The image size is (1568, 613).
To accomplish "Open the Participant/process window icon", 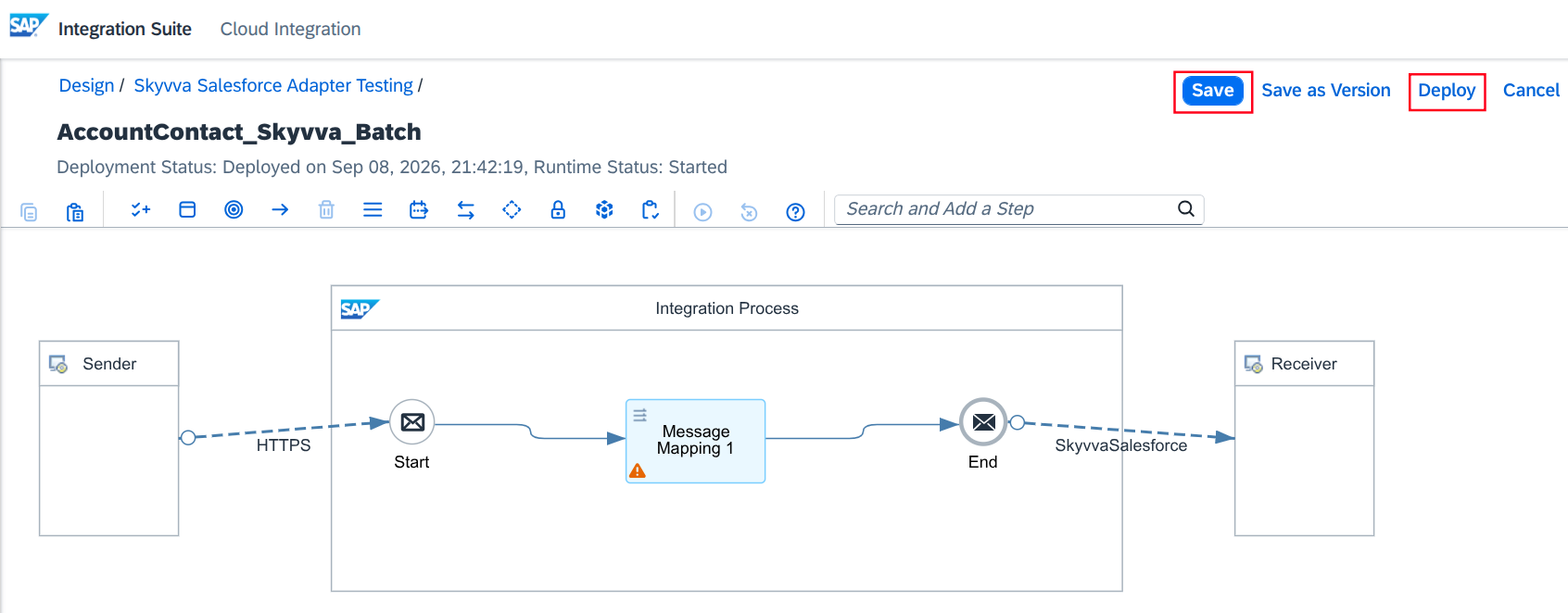I will pyautogui.click(x=187, y=210).
